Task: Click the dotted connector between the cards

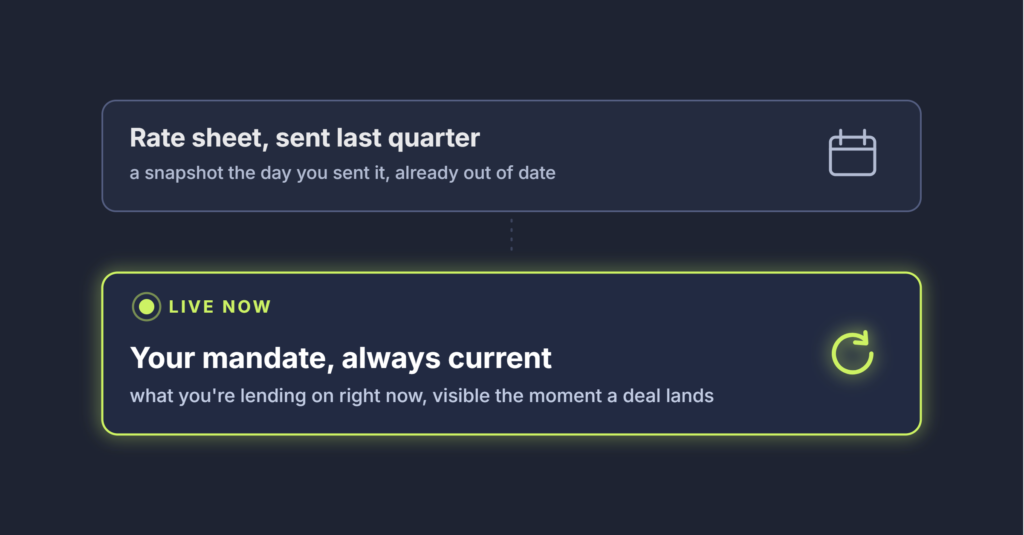Action: (511, 235)
